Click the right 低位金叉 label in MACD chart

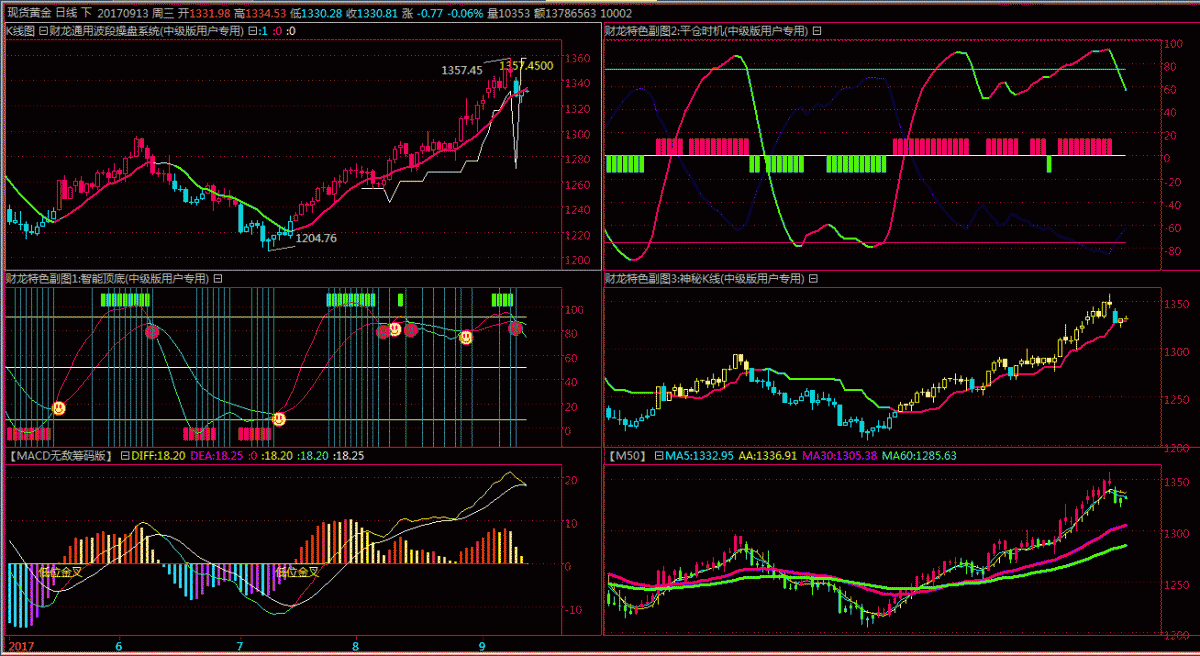click(x=297, y=572)
